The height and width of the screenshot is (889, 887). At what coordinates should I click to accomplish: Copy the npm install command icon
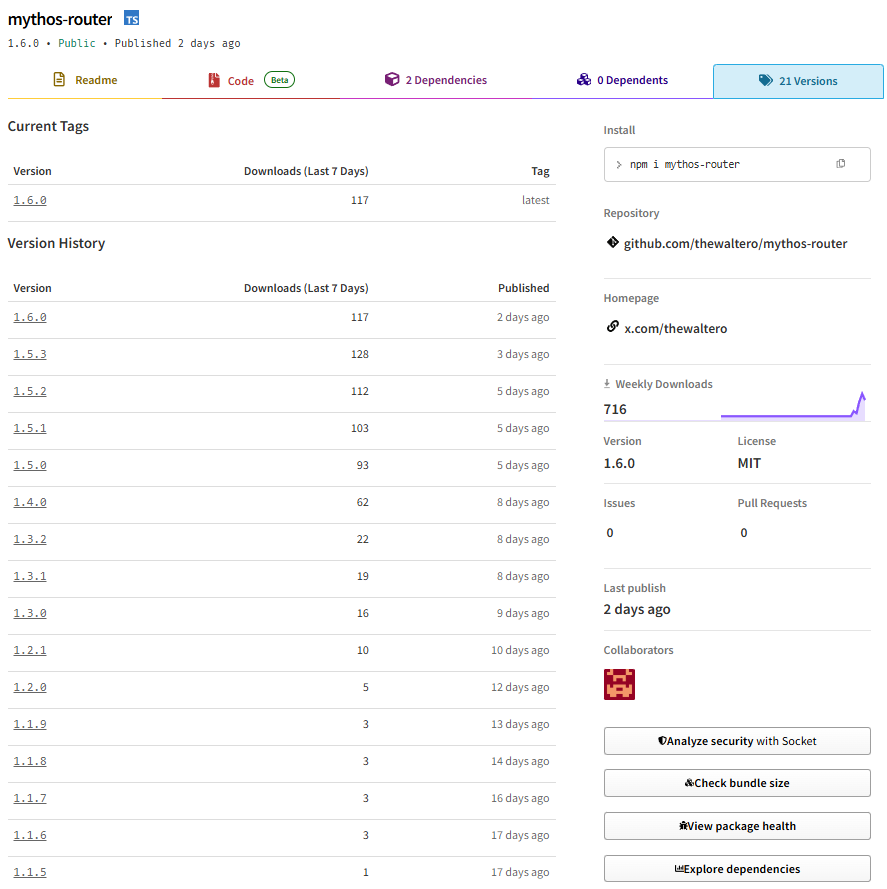(x=840, y=164)
